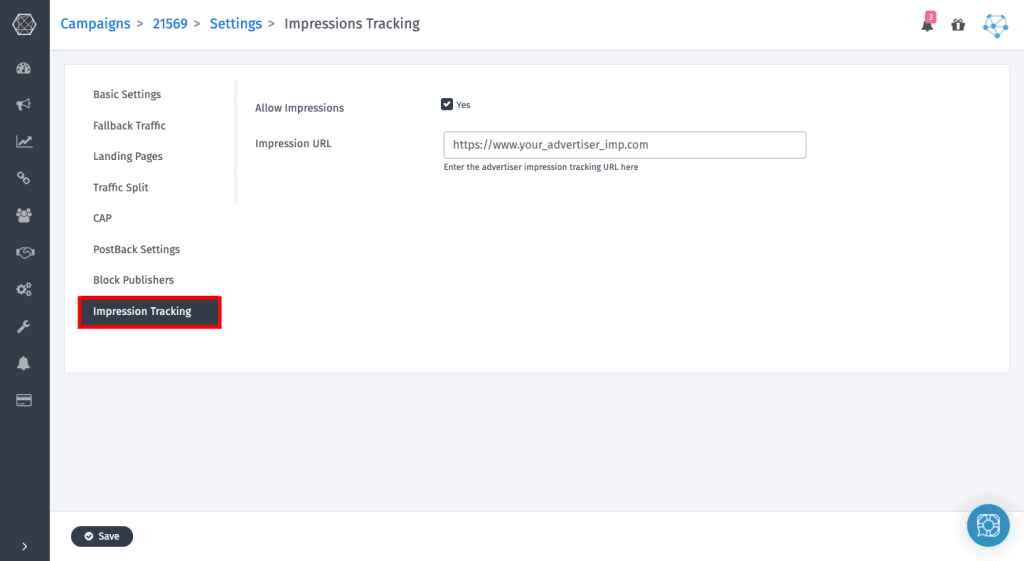
Task: Uncheck the Allow Impressions Yes checkbox
Action: pyautogui.click(x=447, y=104)
